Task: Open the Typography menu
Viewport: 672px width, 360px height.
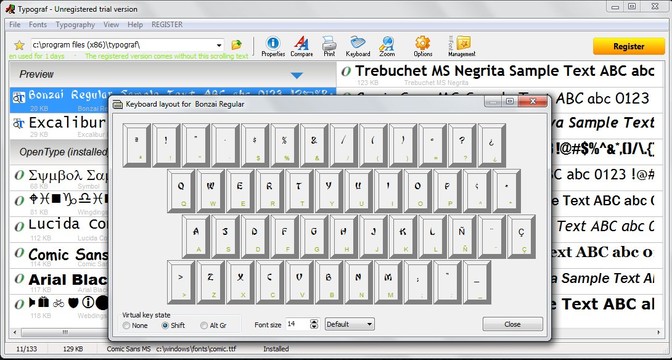Action: (75, 25)
